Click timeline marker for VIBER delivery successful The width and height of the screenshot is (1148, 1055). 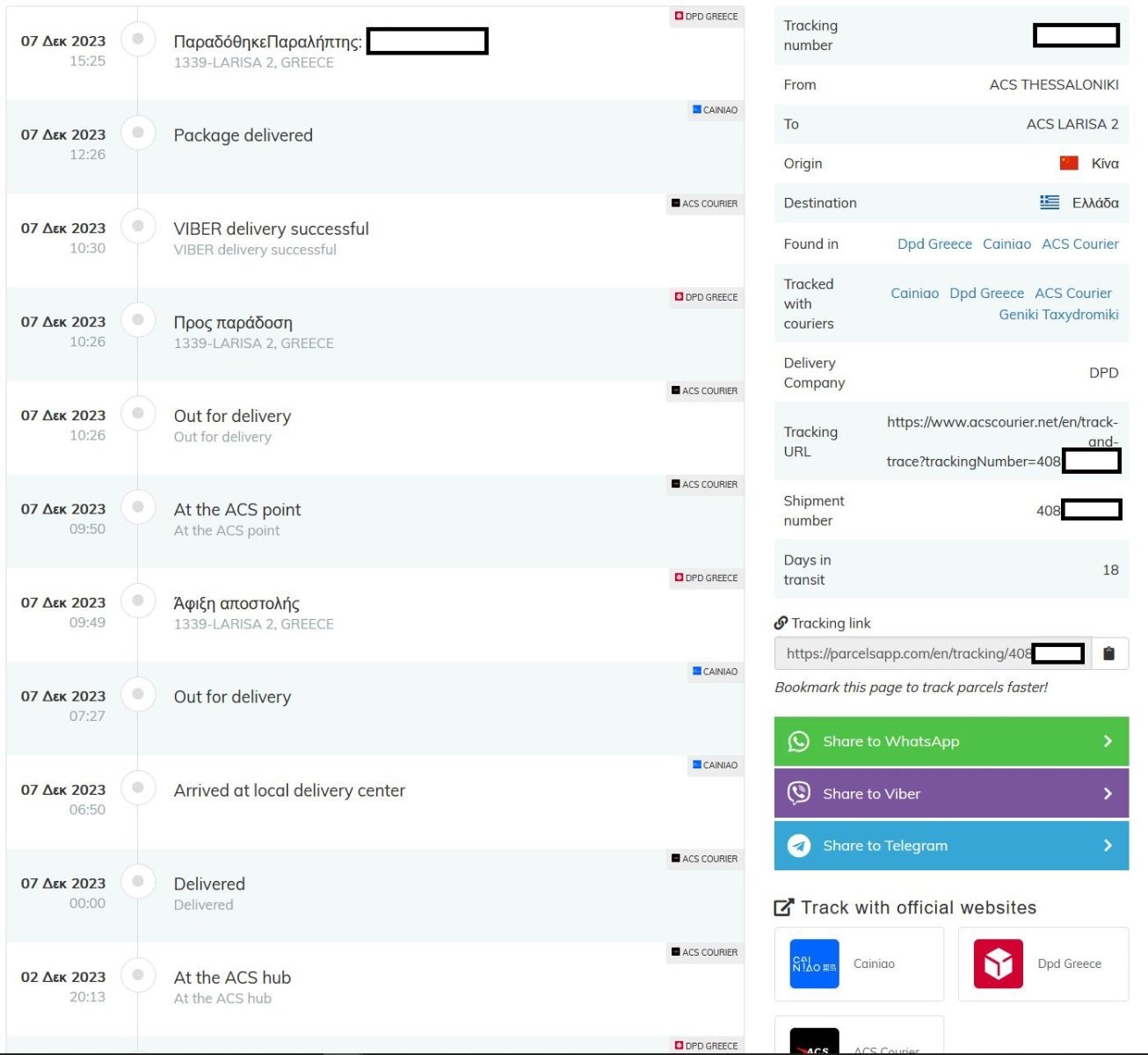138,226
